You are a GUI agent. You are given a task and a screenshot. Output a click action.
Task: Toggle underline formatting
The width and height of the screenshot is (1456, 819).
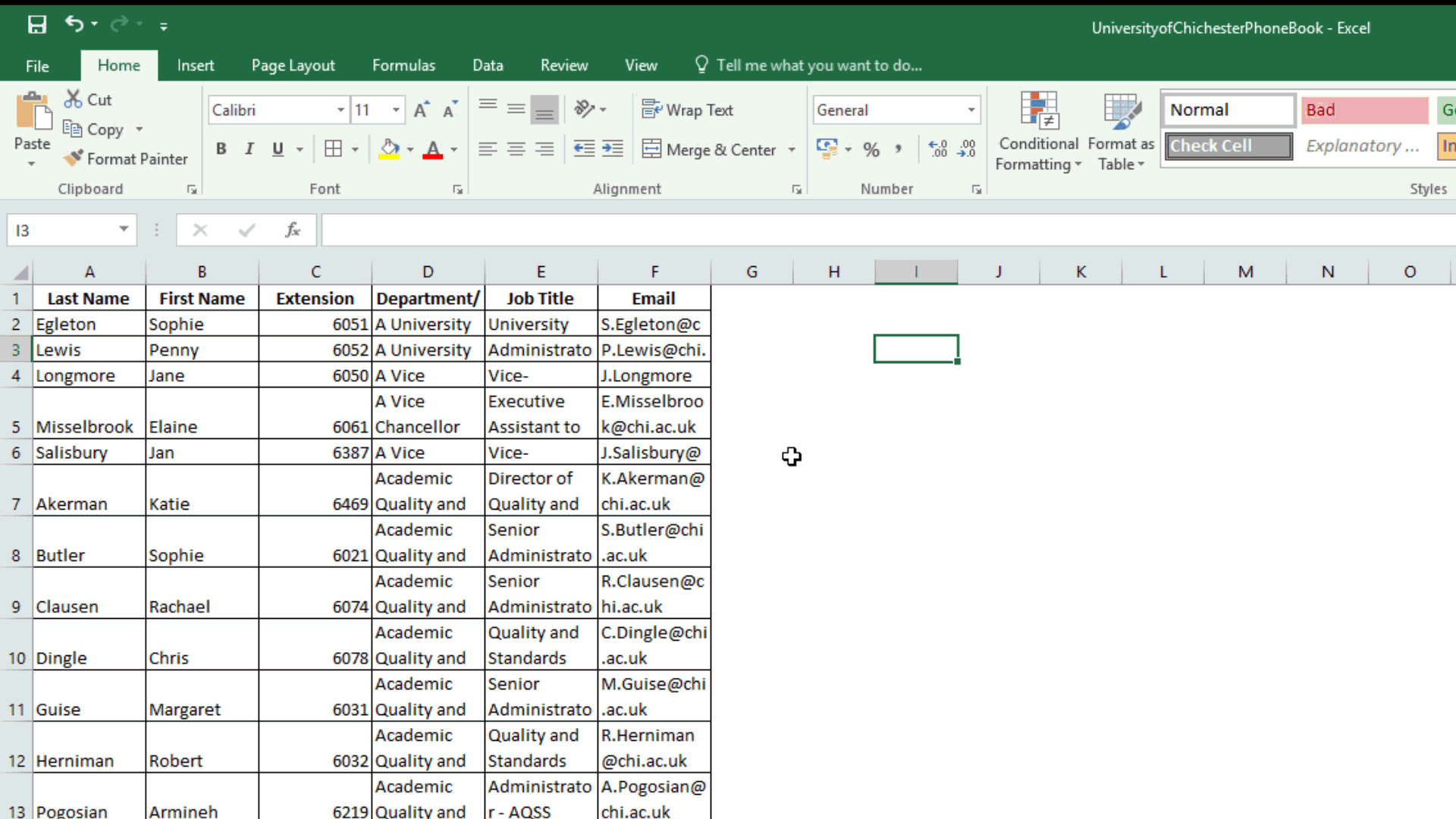point(277,149)
